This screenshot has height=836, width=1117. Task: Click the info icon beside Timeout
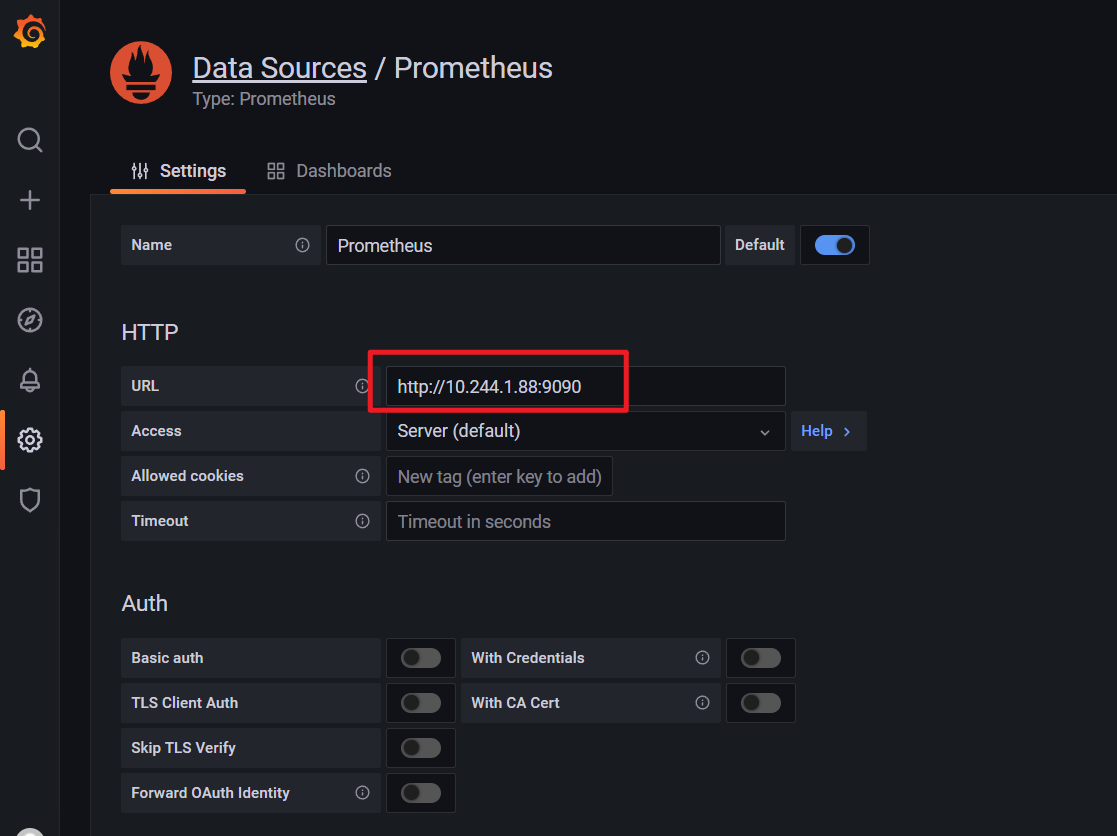coord(363,521)
